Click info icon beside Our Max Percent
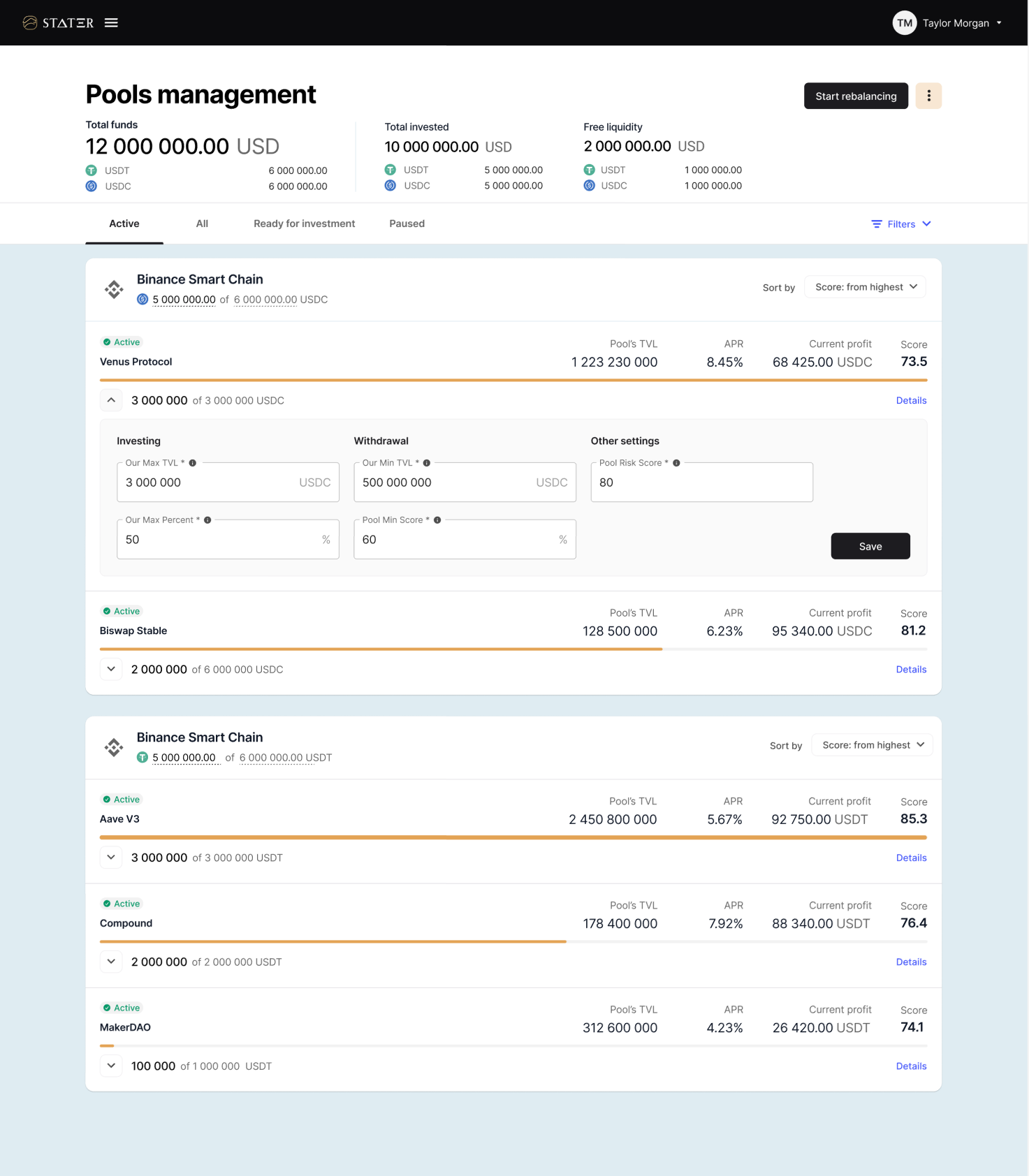1029x1176 pixels. 207,520
